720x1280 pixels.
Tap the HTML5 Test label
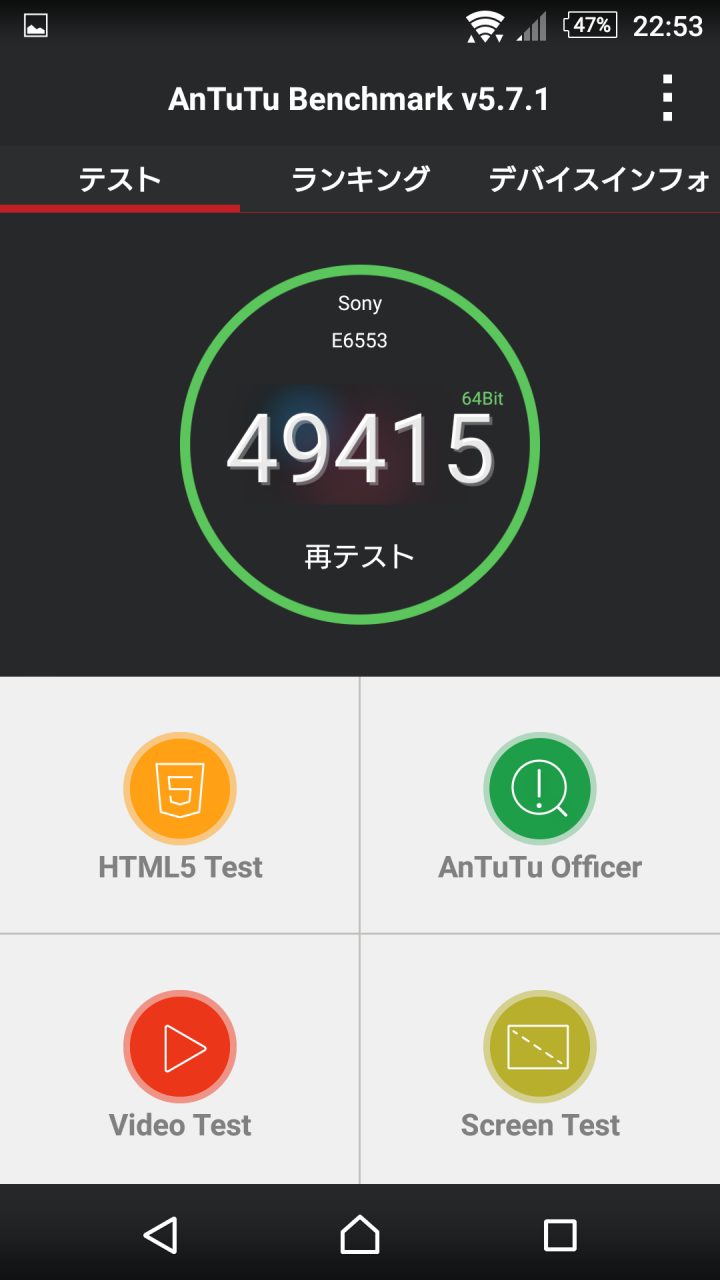(x=180, y=867)
